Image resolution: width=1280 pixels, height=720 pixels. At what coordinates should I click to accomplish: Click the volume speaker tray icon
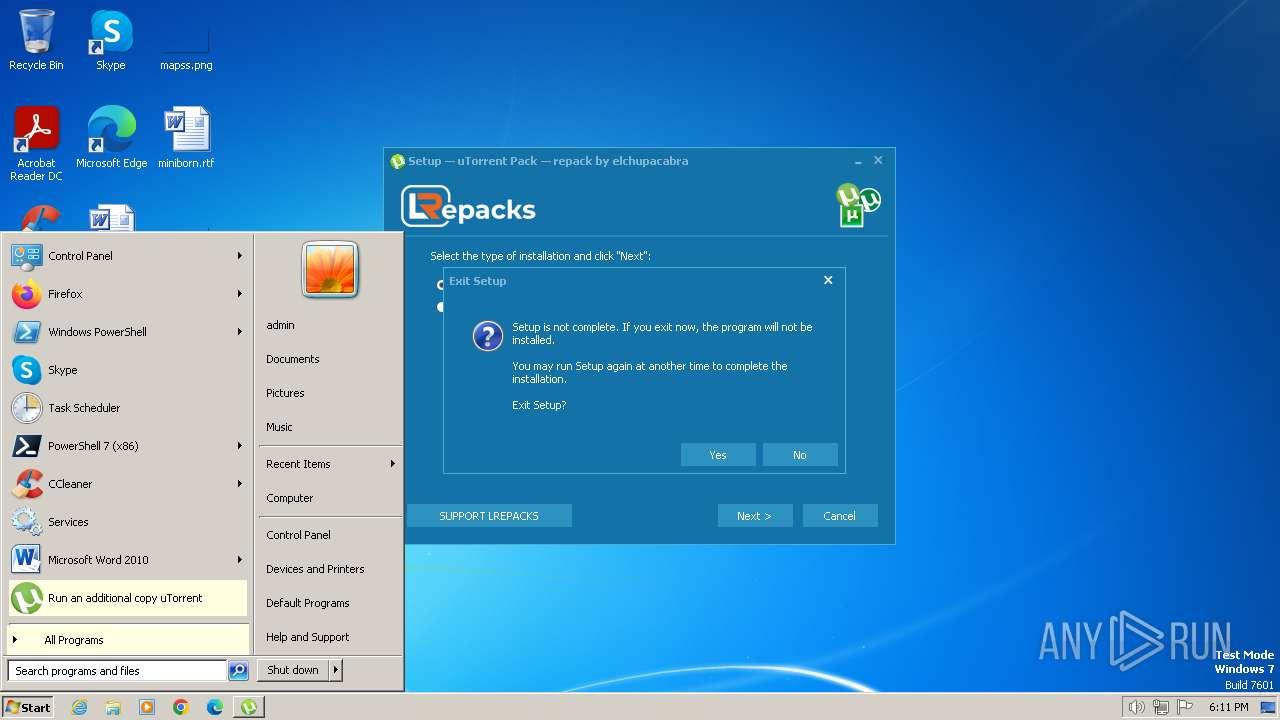click(x=1136, y=707)
